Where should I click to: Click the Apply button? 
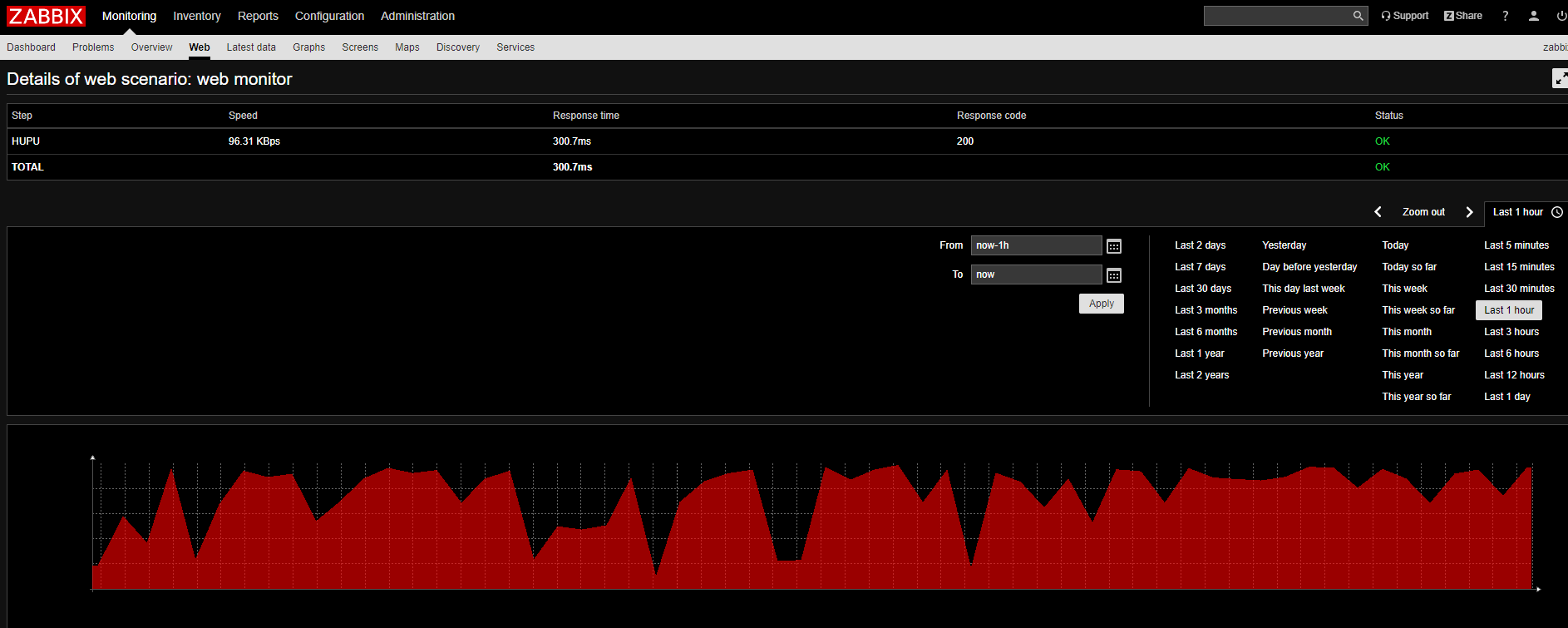pos(1102,304)
